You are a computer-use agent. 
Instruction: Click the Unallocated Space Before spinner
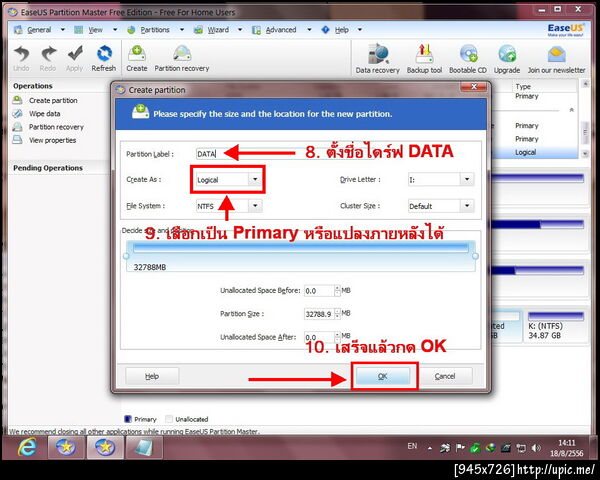click(x=337, y=291)
